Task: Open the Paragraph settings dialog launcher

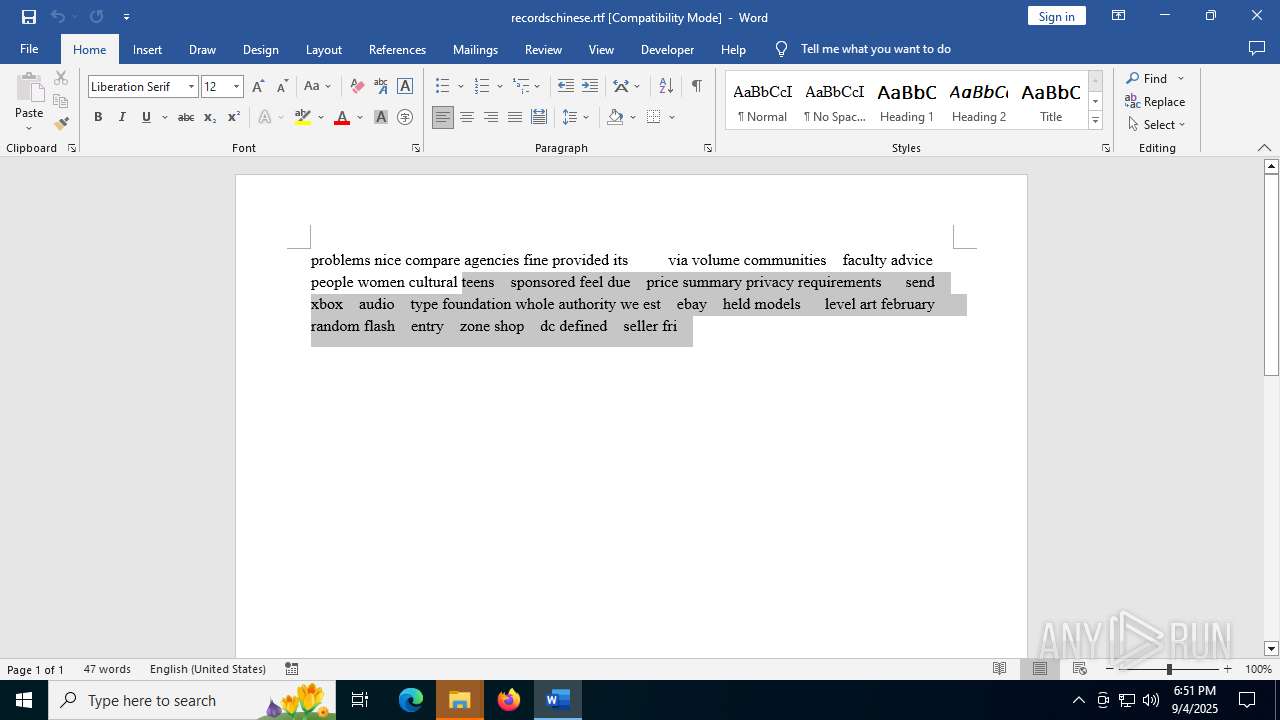Action: pyautogui.click(x=708, y=148)
